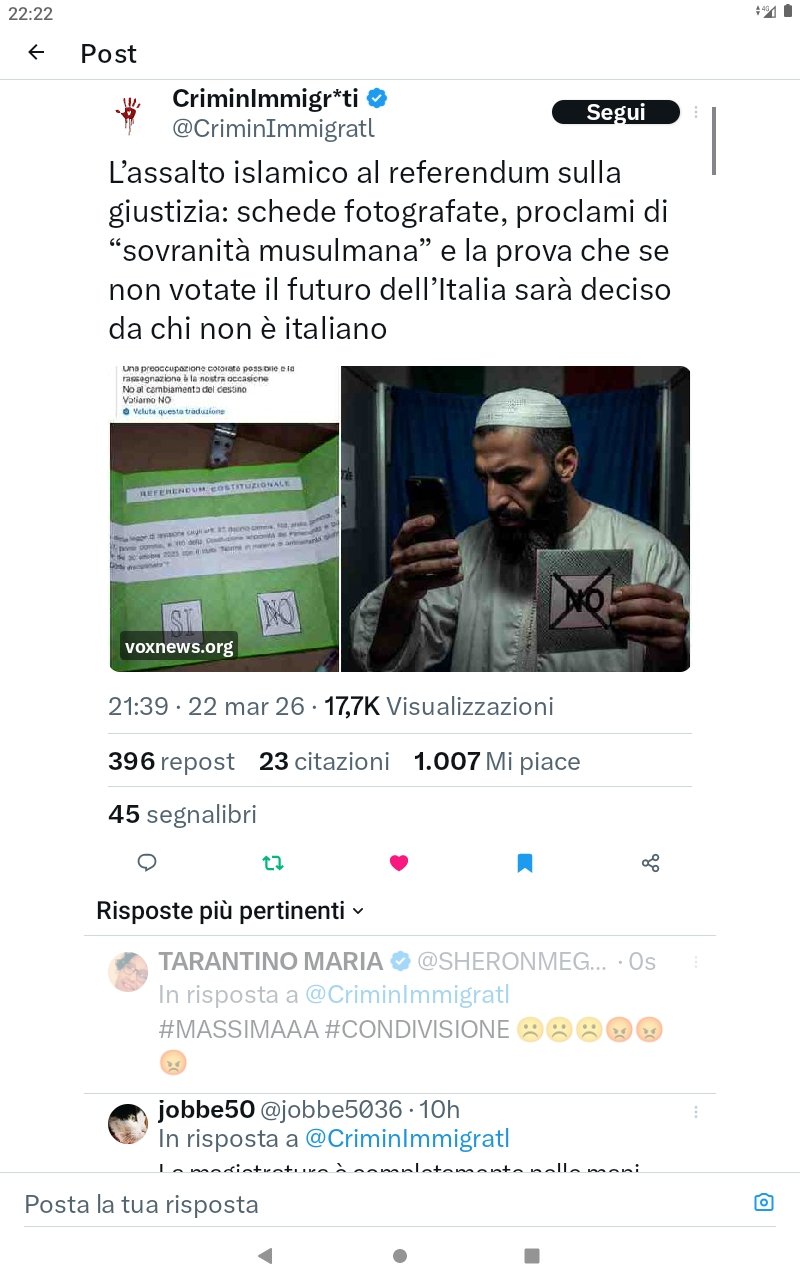This screenshot has height=1280, width=800.
Task: View the 23 citazioni list
Action: (x=324, y=762)
